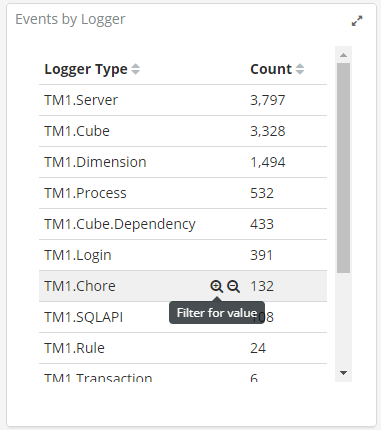Screen dimensions: 381x430
Task: Click the vertical scrollbar thumb
Action: (x=343, y=168)
